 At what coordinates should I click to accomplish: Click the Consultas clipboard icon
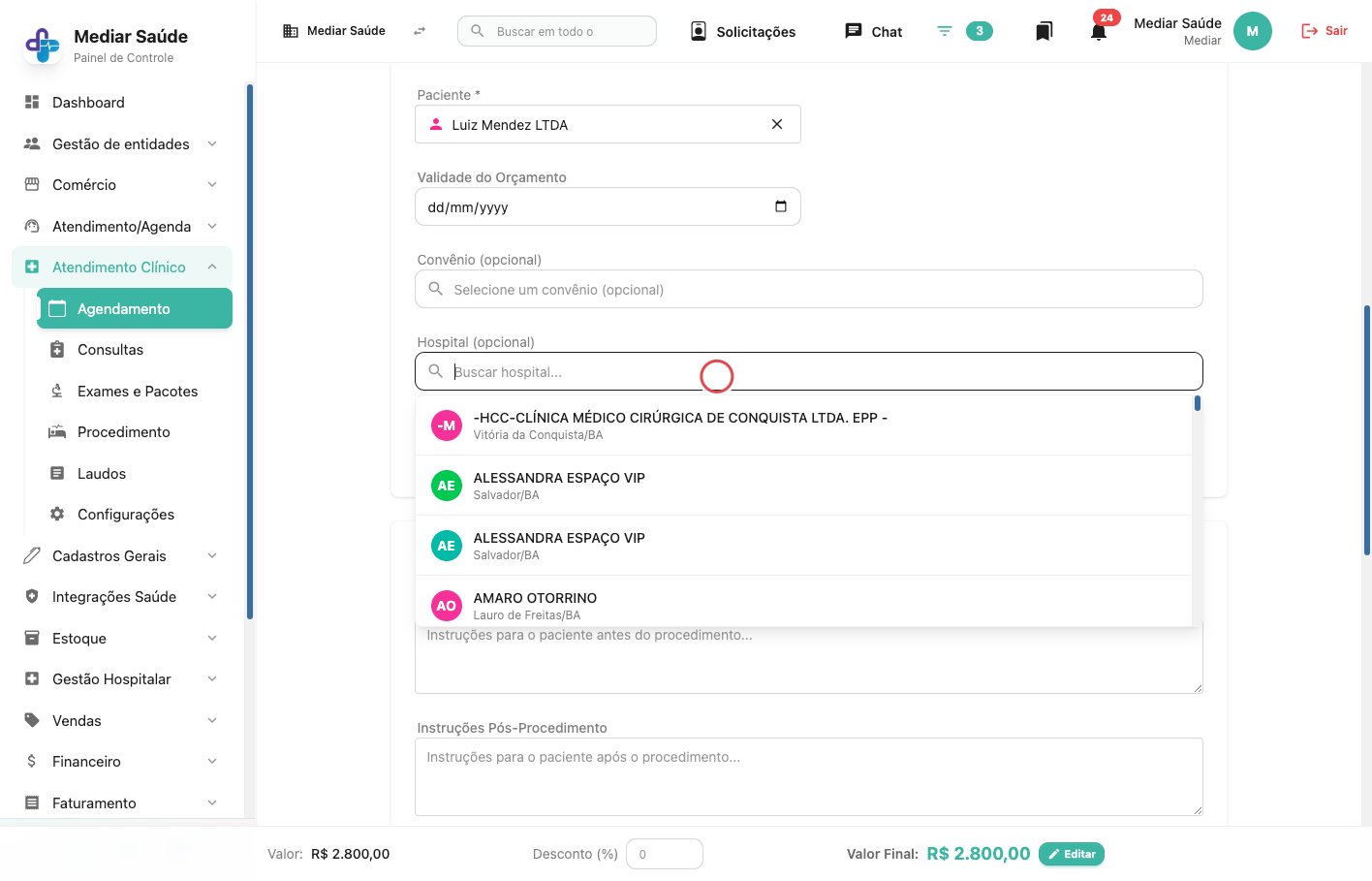(x=57, y=349)
